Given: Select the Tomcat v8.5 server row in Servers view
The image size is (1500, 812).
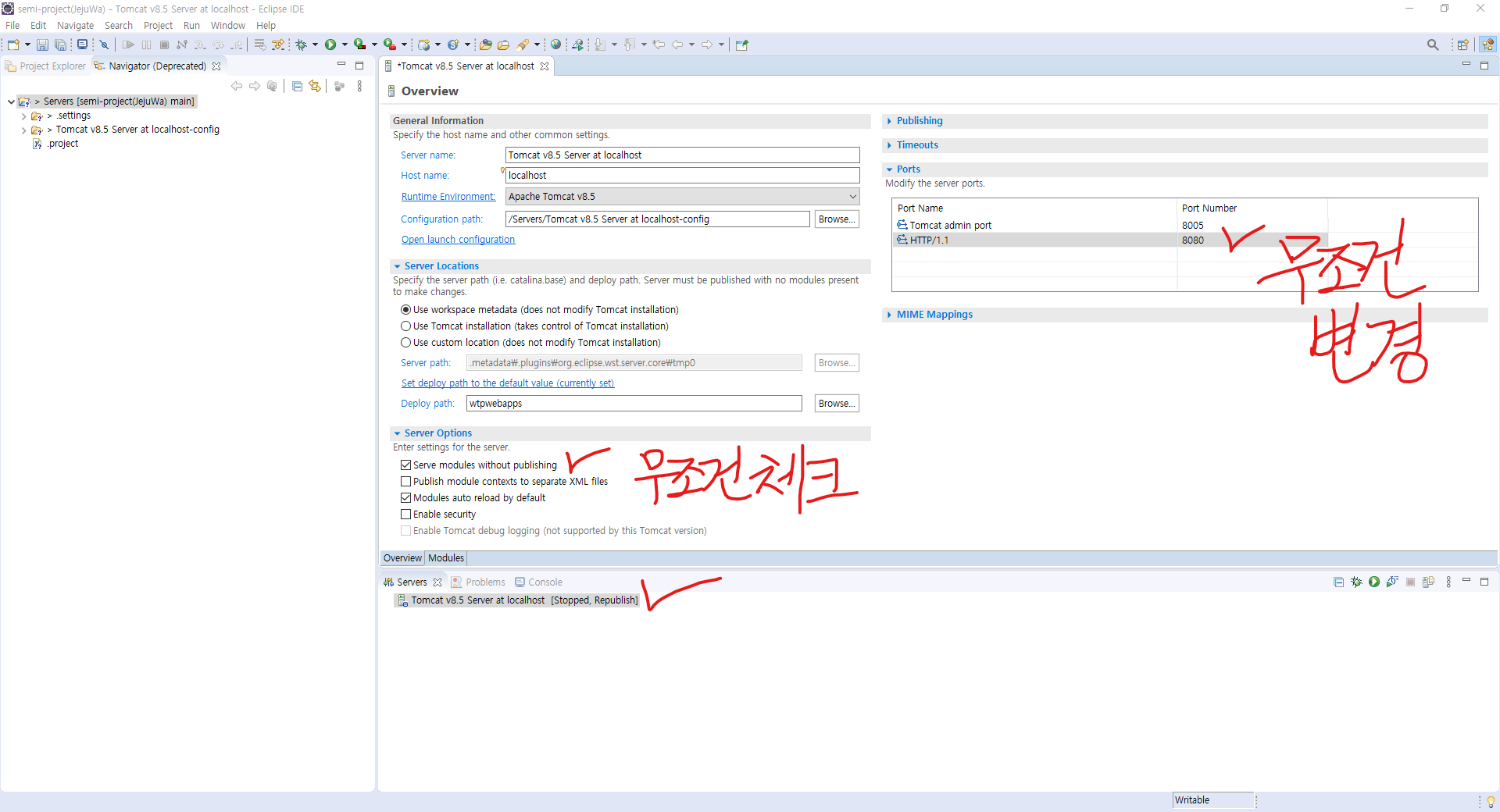Looking at the screenshot, I should tap(518, 600).
